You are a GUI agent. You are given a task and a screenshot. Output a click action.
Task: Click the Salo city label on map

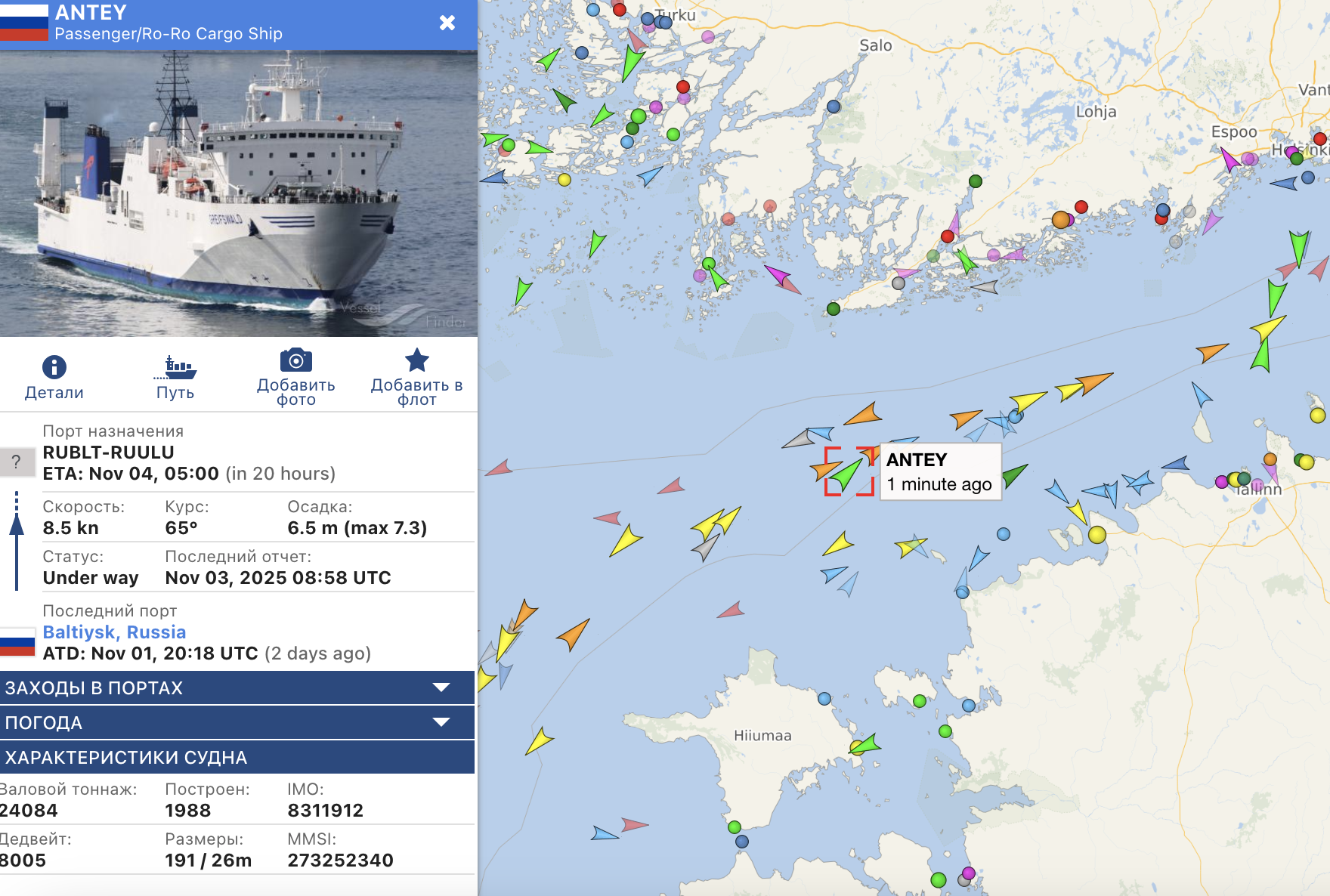876,46
